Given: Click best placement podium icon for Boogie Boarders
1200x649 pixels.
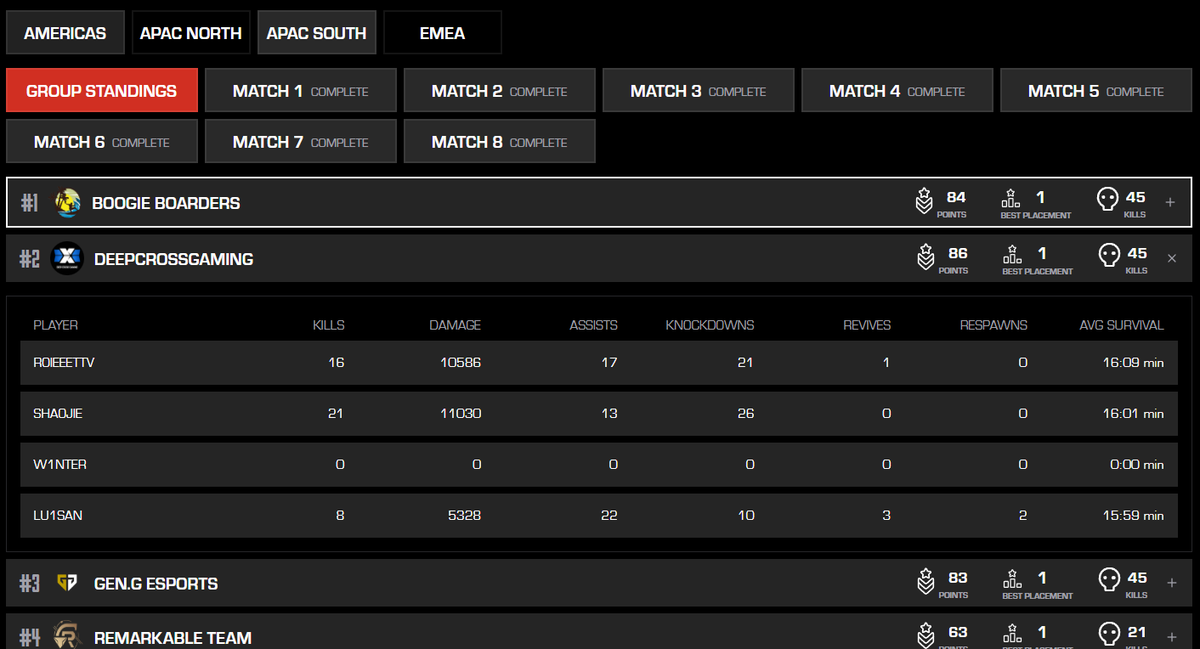Looking at the screenshot, I should (x=1012, y=198).
